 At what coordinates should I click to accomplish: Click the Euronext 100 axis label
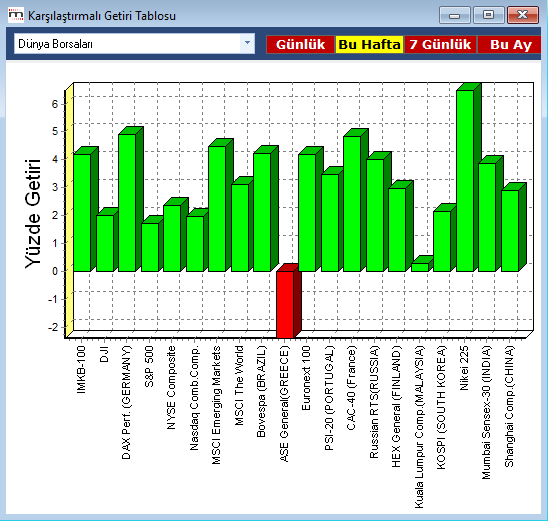pos(306,378)
